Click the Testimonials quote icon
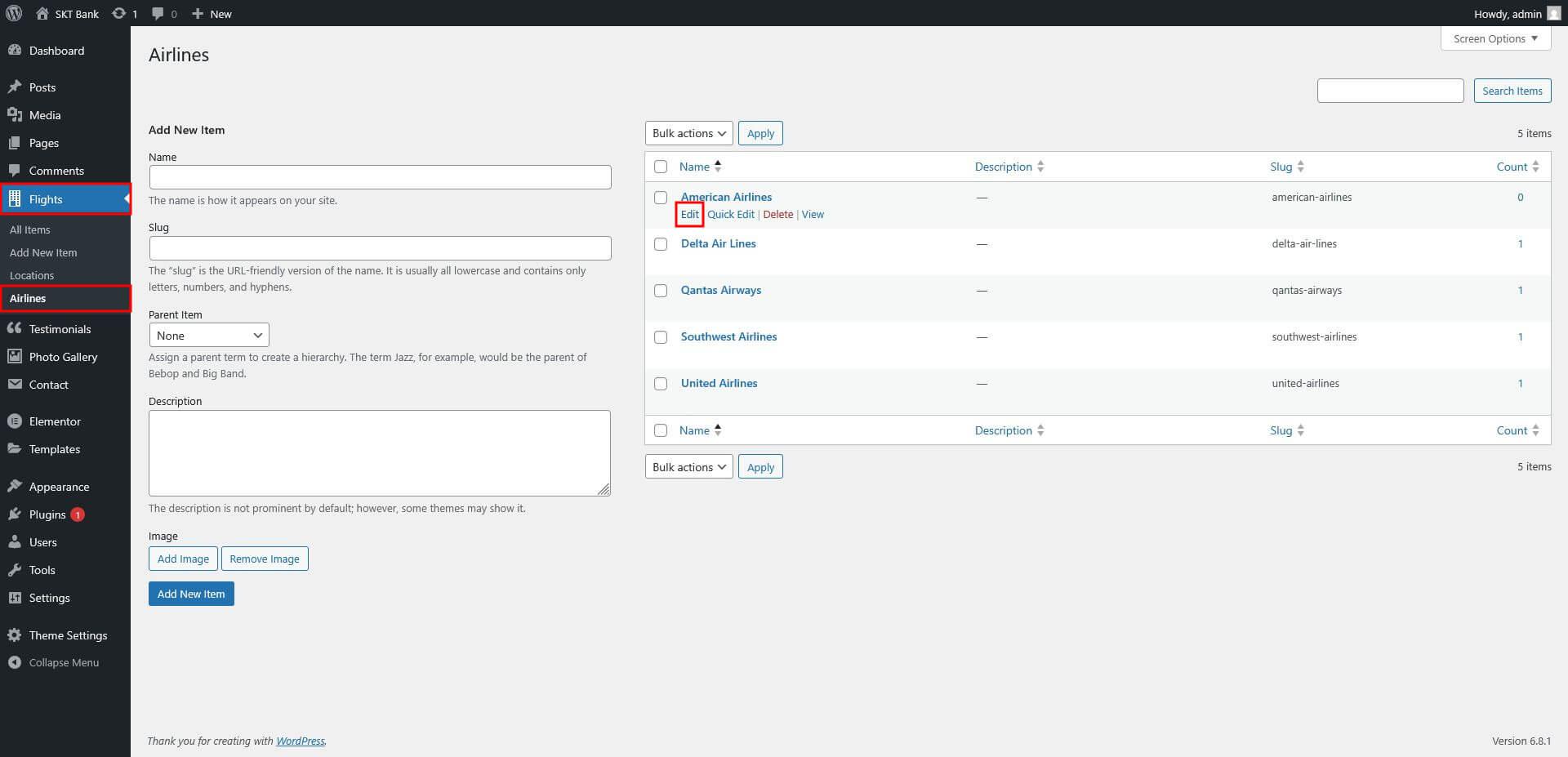The height and width of the screenshot is (757, 1568). tap(15, 328)
